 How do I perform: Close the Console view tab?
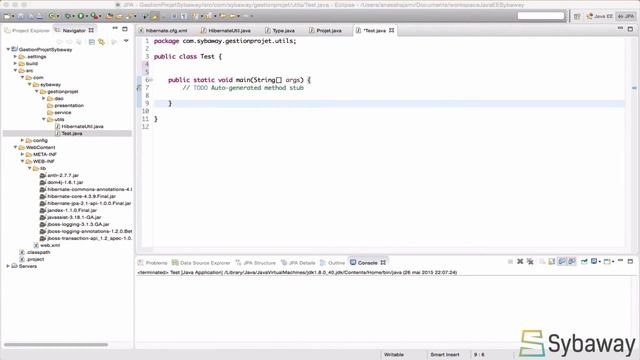pyautogui.click(x=383, y=262)
